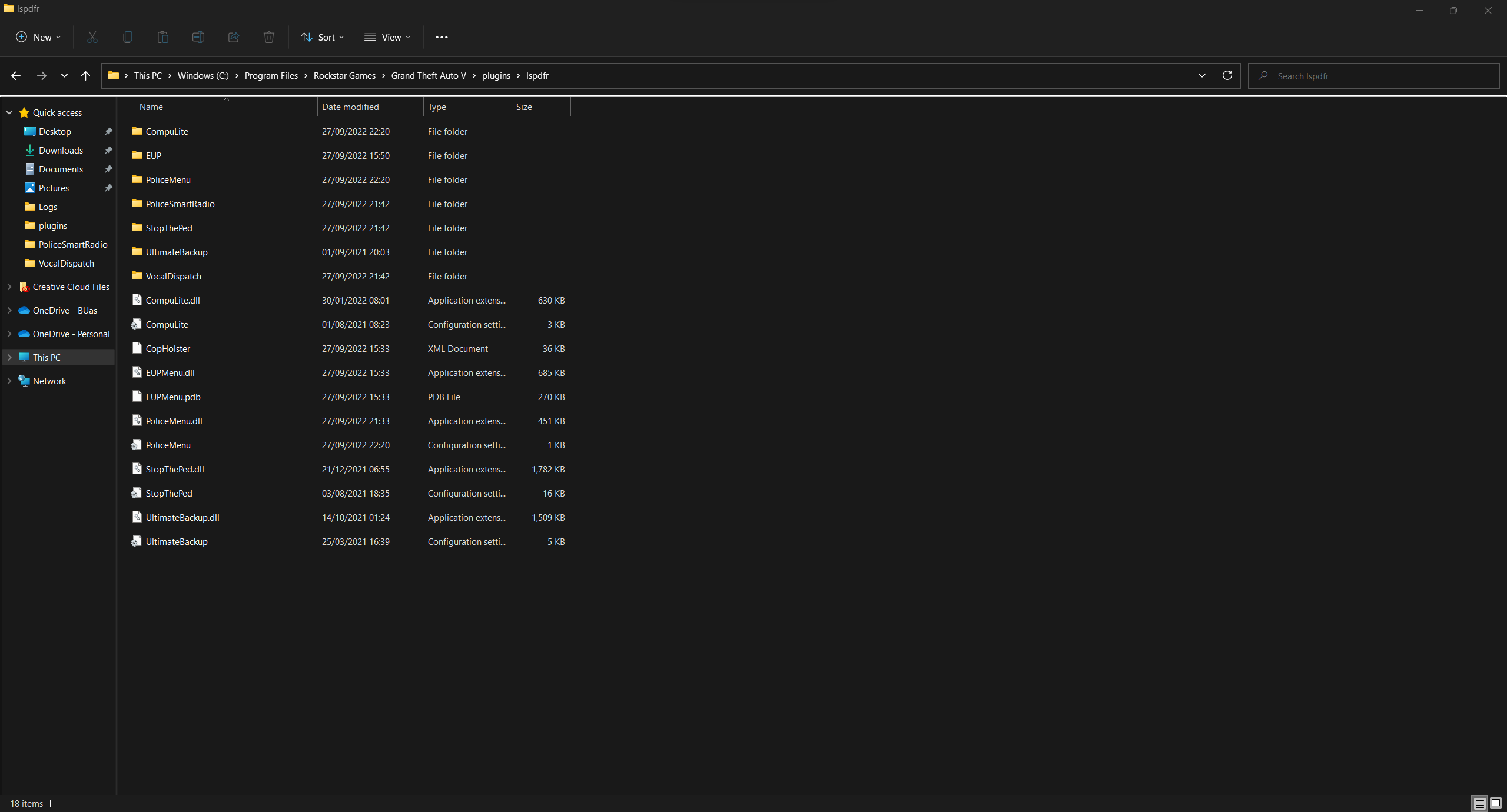Click the New button
Image resolution: width=1507 pixels, height=812 pixels.
point(38,37)
